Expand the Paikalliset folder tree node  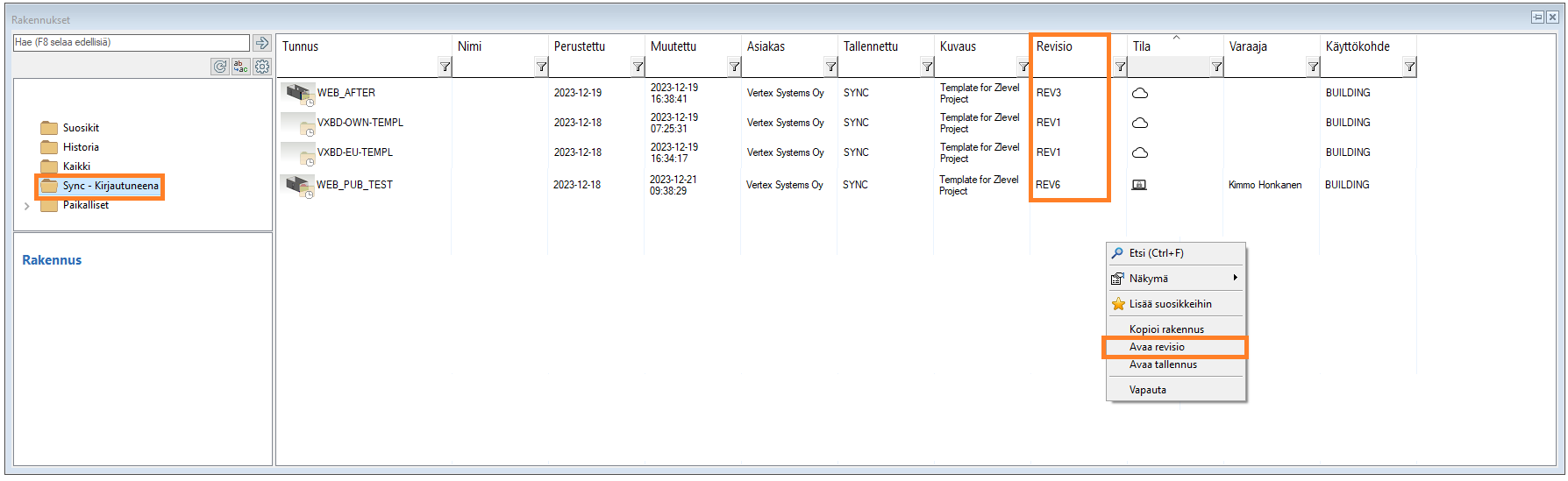click(27, 206)
